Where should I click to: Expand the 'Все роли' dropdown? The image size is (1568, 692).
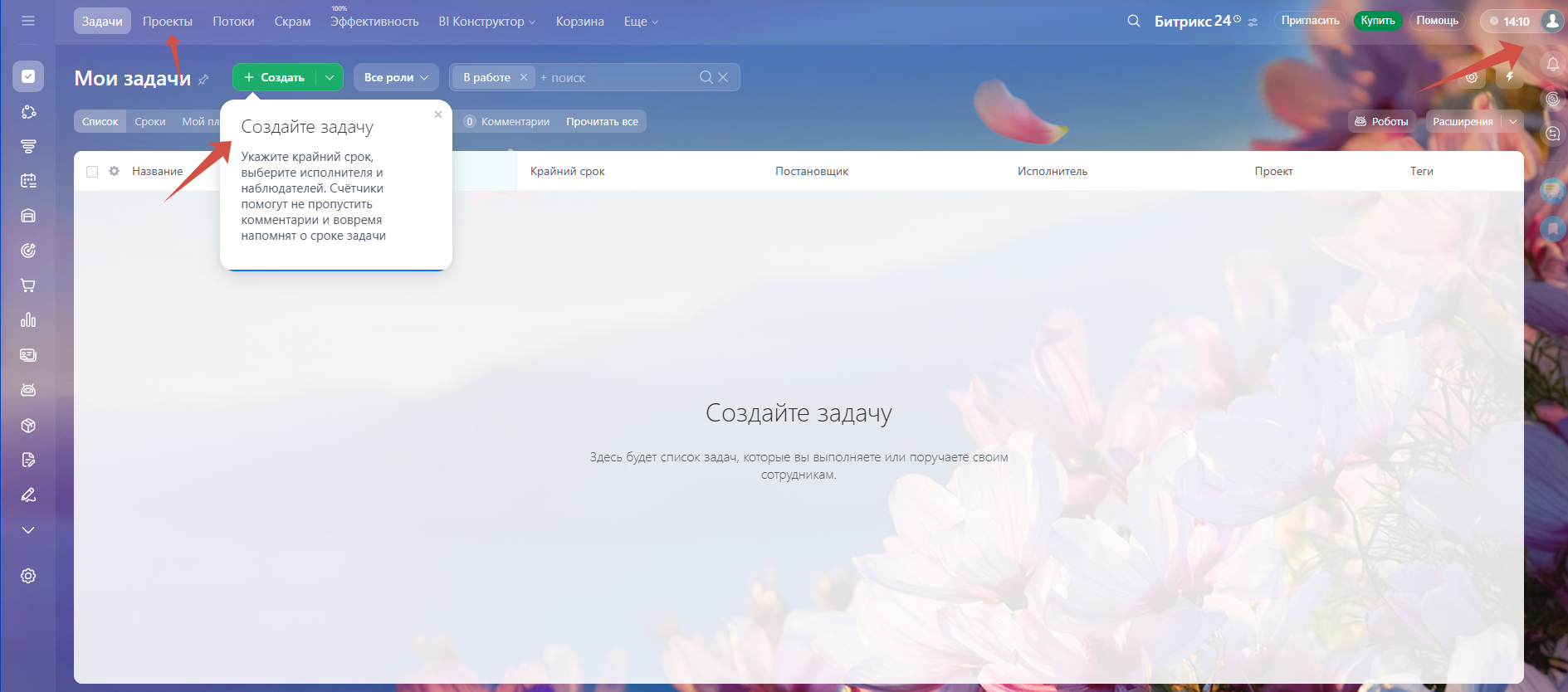(x=396, y=77)
